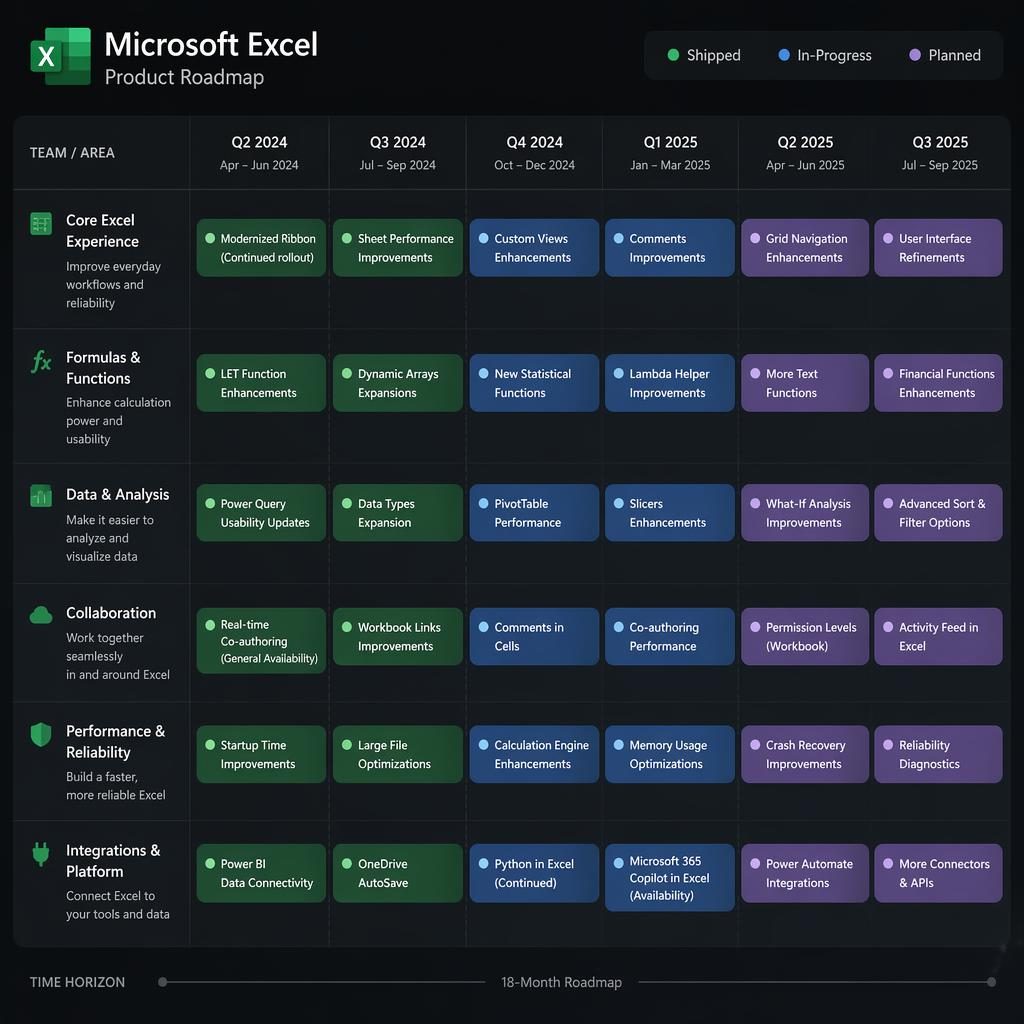Open the More Connectors & APIs card
The image size is (1024, 1024).
tap(938, 873)
